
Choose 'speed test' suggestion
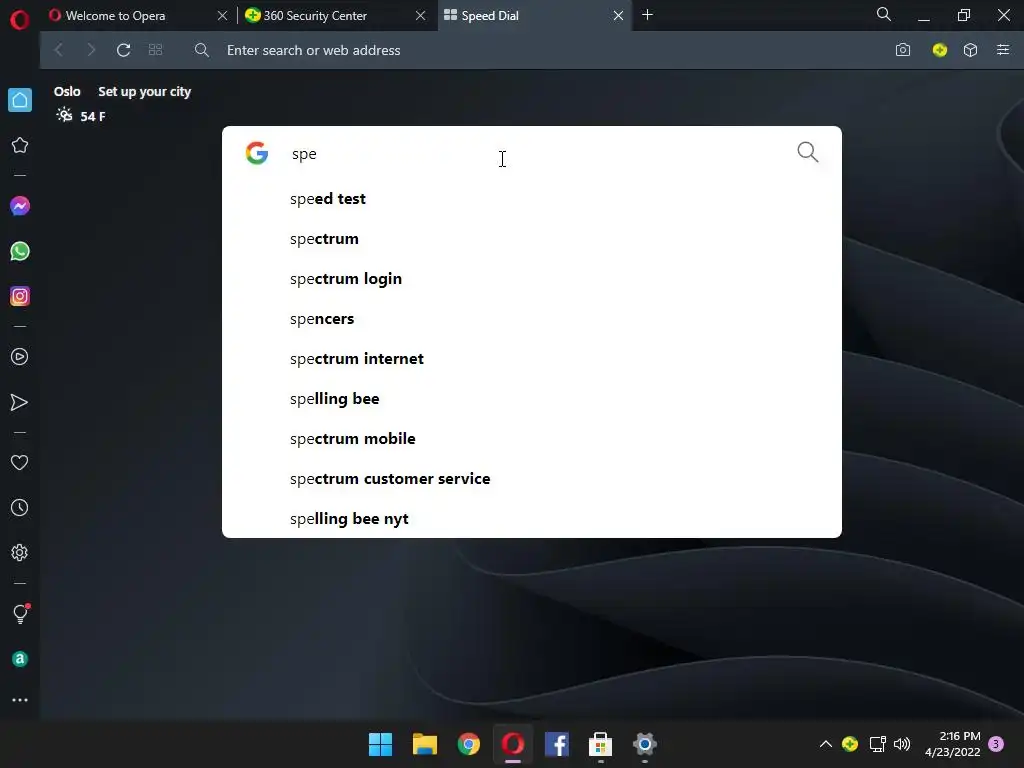pos(532,199)
